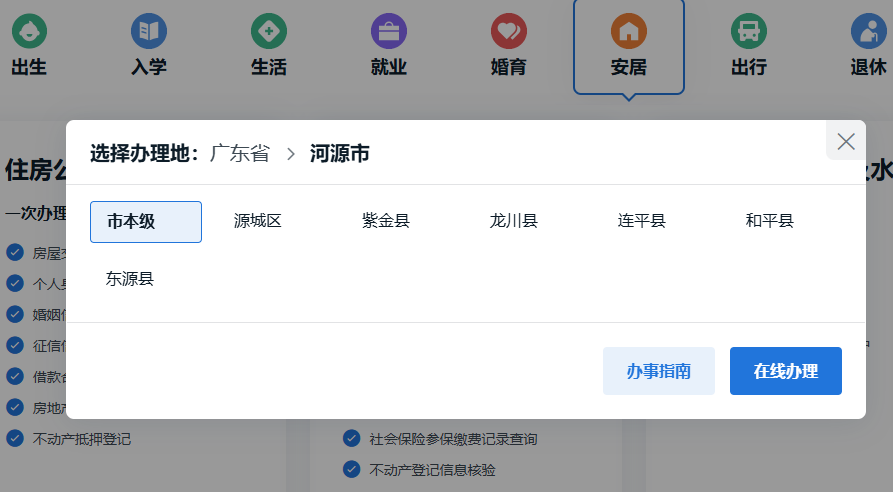Click the 入学 book icon
This screenshot has width=893, height=492.
(149, 31)
